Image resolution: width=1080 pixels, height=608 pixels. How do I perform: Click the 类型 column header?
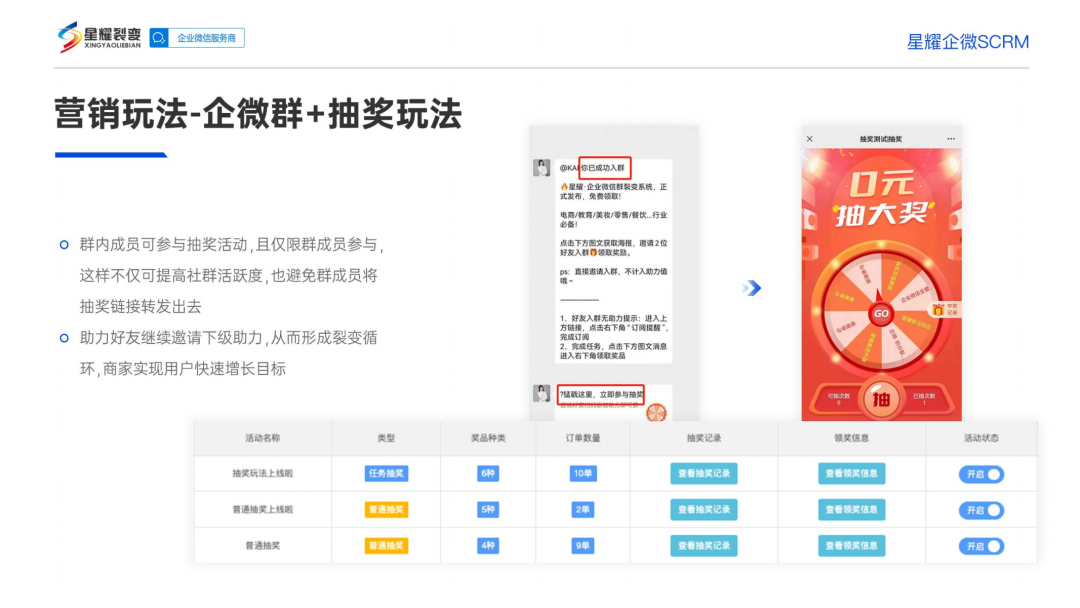click(x=386, y=438)
